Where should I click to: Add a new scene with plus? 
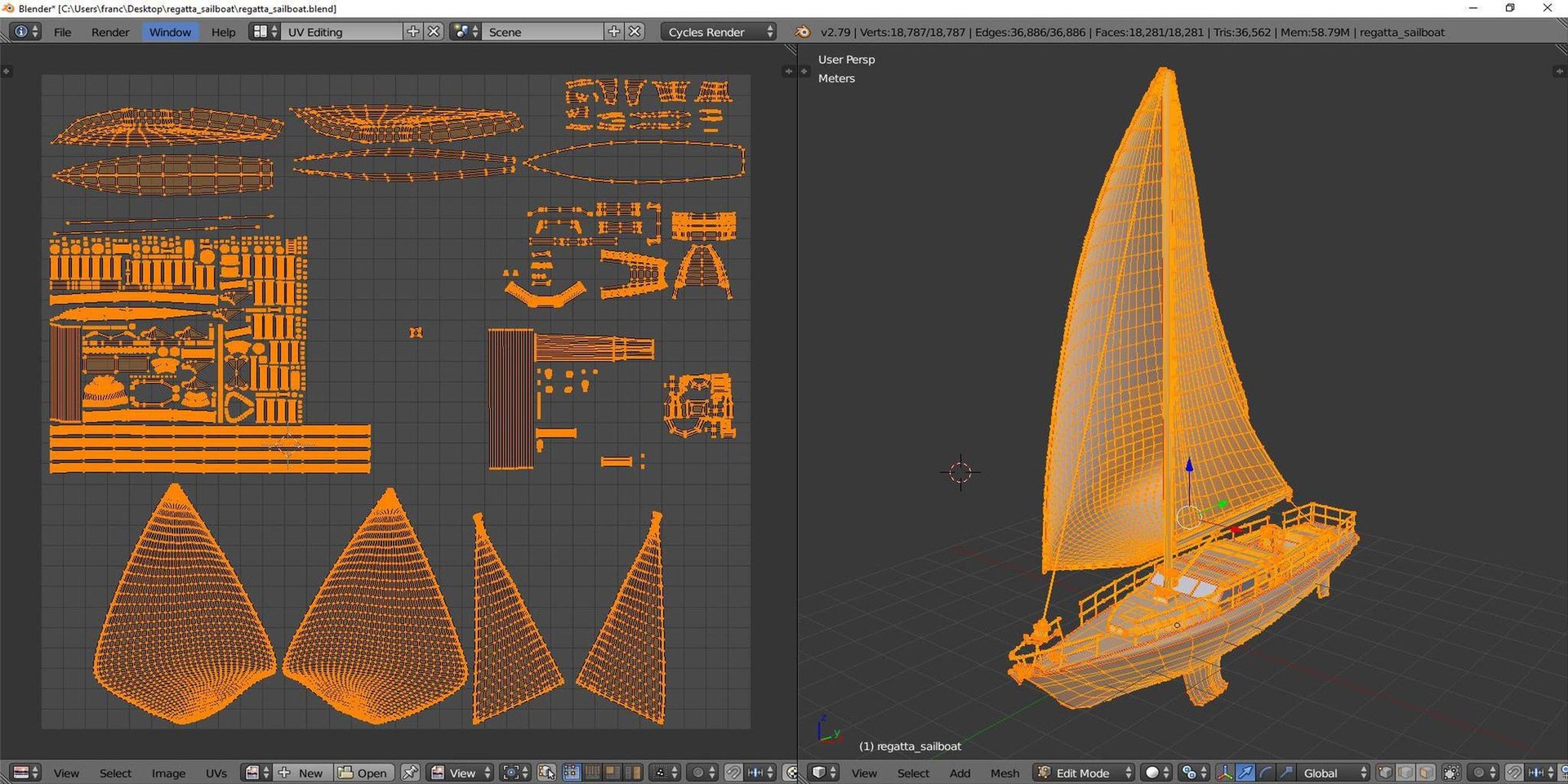(x=614, y=32)
